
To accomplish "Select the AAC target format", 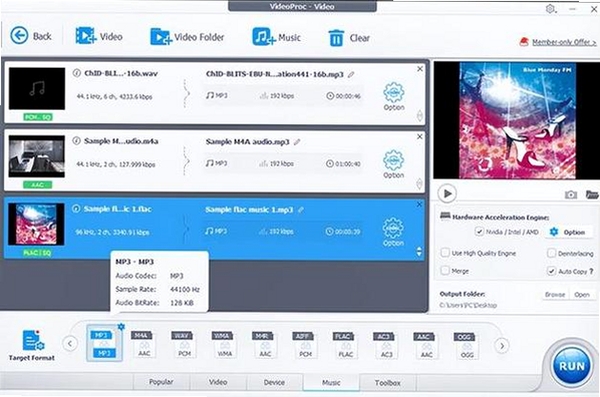I will click(x=425, y=344).
